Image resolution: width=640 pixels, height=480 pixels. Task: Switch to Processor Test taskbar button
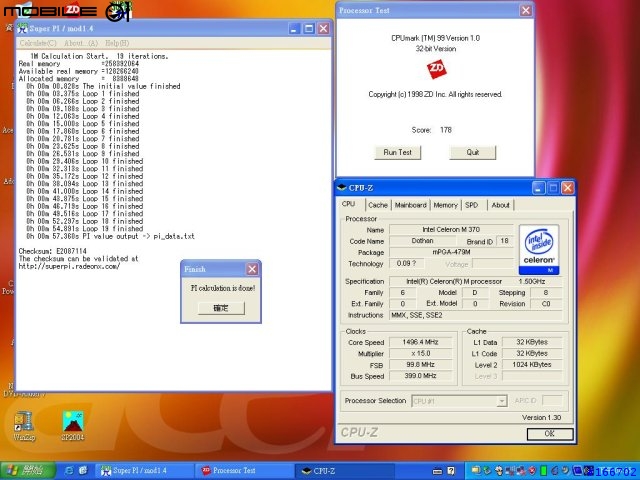244,471
